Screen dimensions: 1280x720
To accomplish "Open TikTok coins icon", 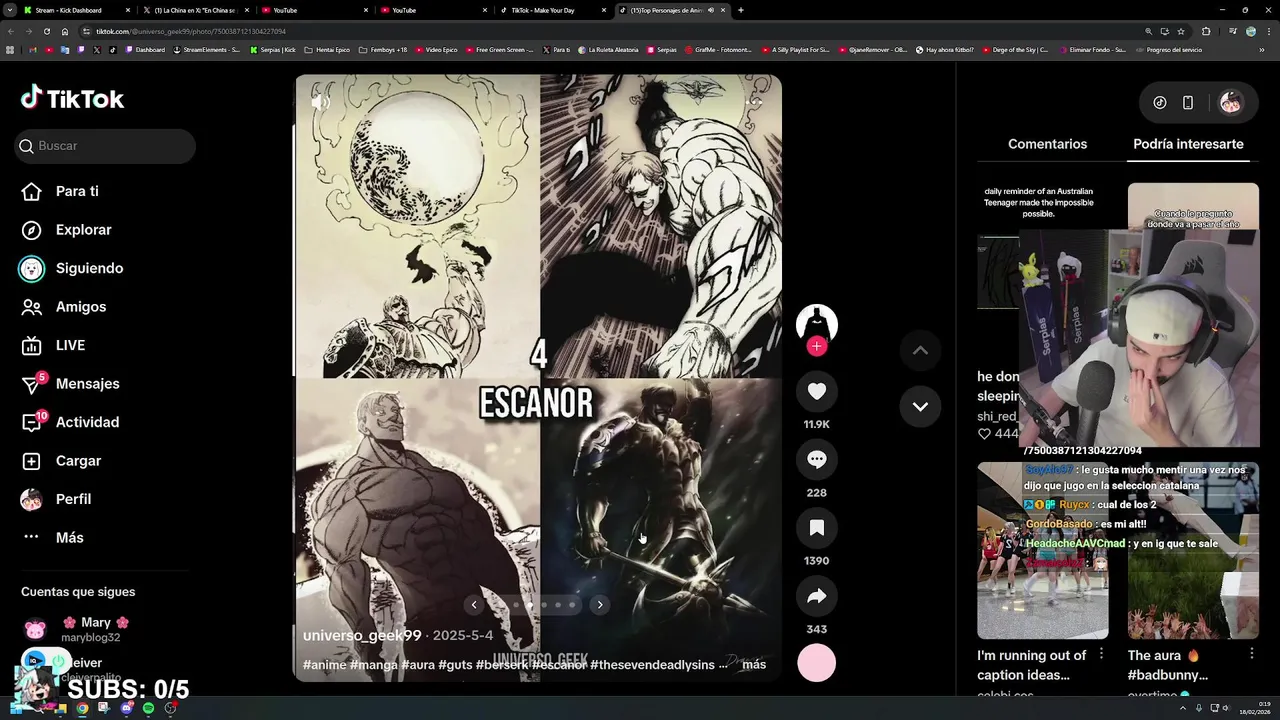I will (x=1160, y=102).
